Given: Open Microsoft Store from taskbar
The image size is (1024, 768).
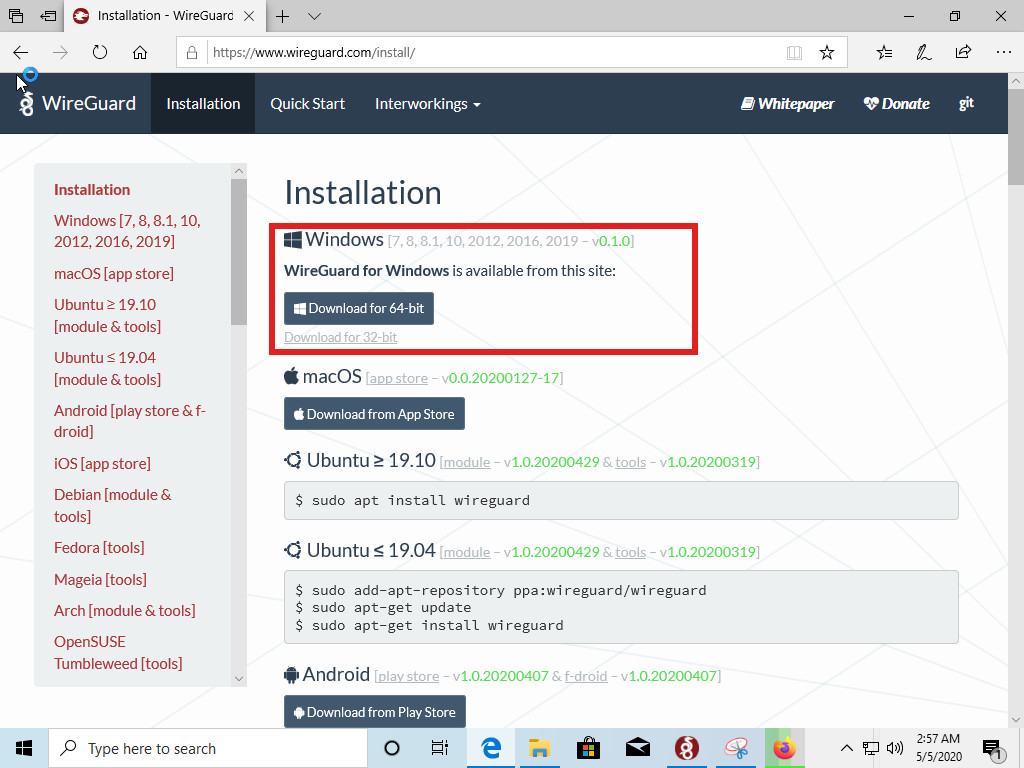Looking at the screenshot, I should click(x=588, y=748).
